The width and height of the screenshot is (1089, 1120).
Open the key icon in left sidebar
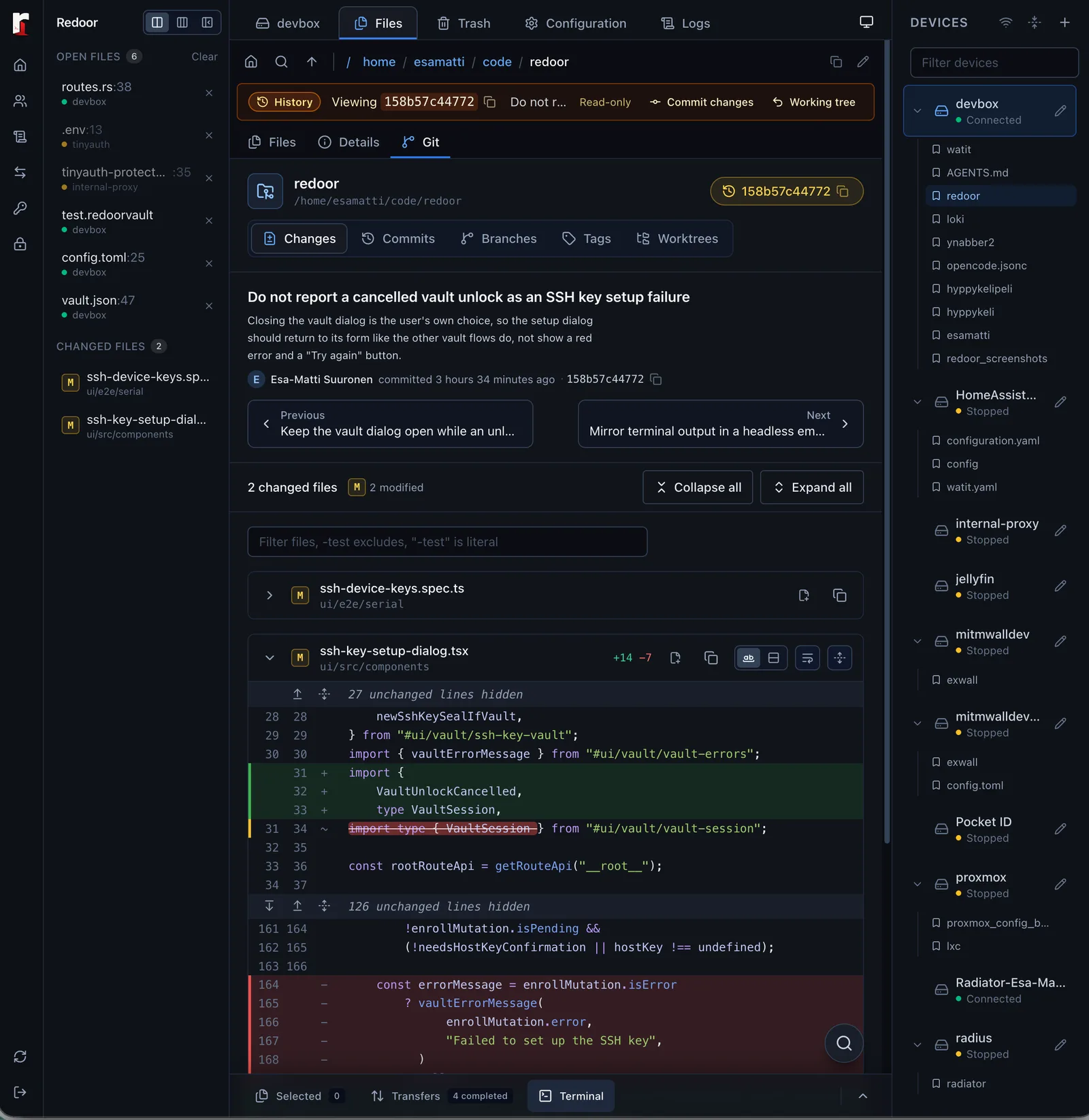click(x=20, y=208)
